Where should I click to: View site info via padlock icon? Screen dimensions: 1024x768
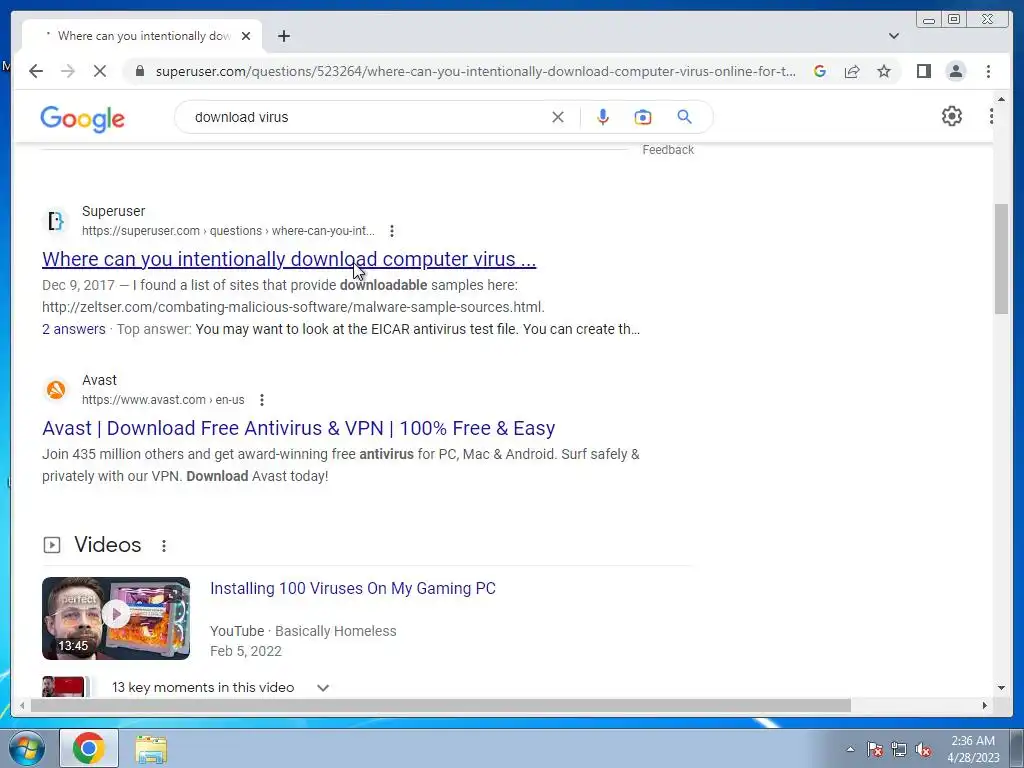(x=139, y=71)
